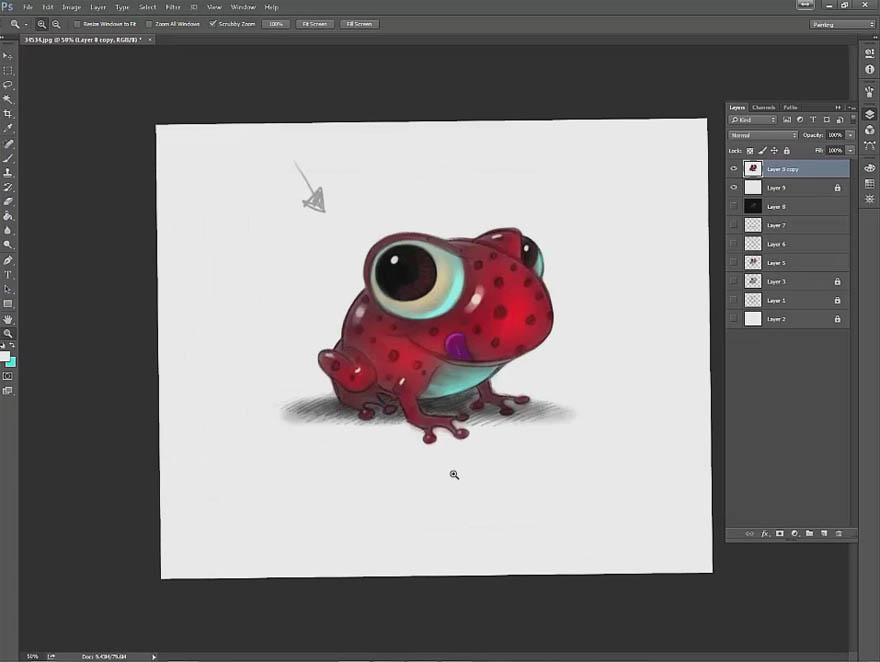Show Layer 3

click(734, 282)
